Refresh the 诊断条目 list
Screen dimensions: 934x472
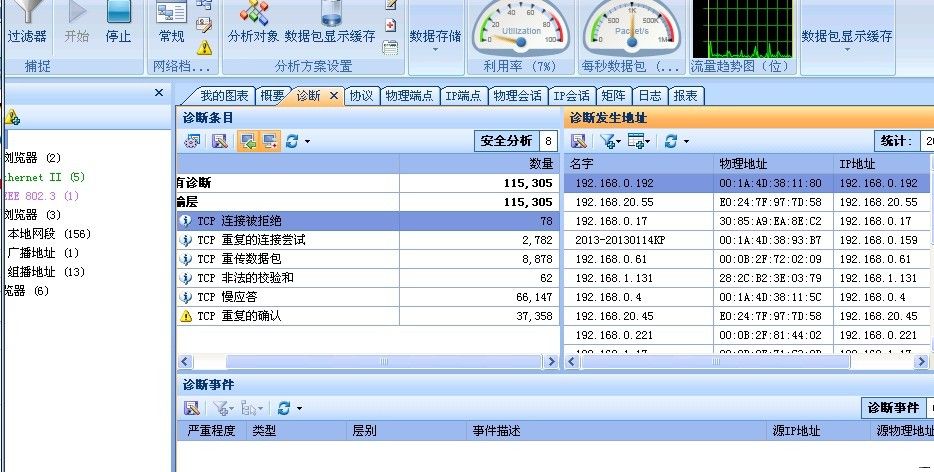[292, 141]
